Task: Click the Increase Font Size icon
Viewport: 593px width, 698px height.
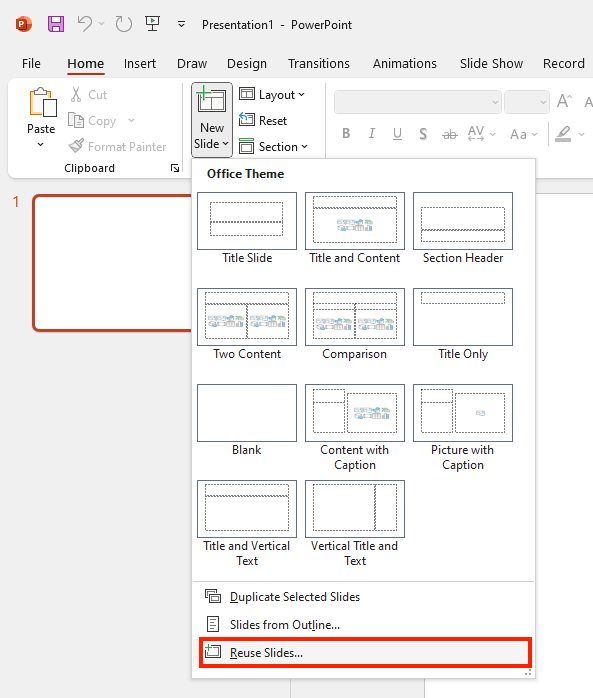Action: pyautogui.click(x=565, y=101)
